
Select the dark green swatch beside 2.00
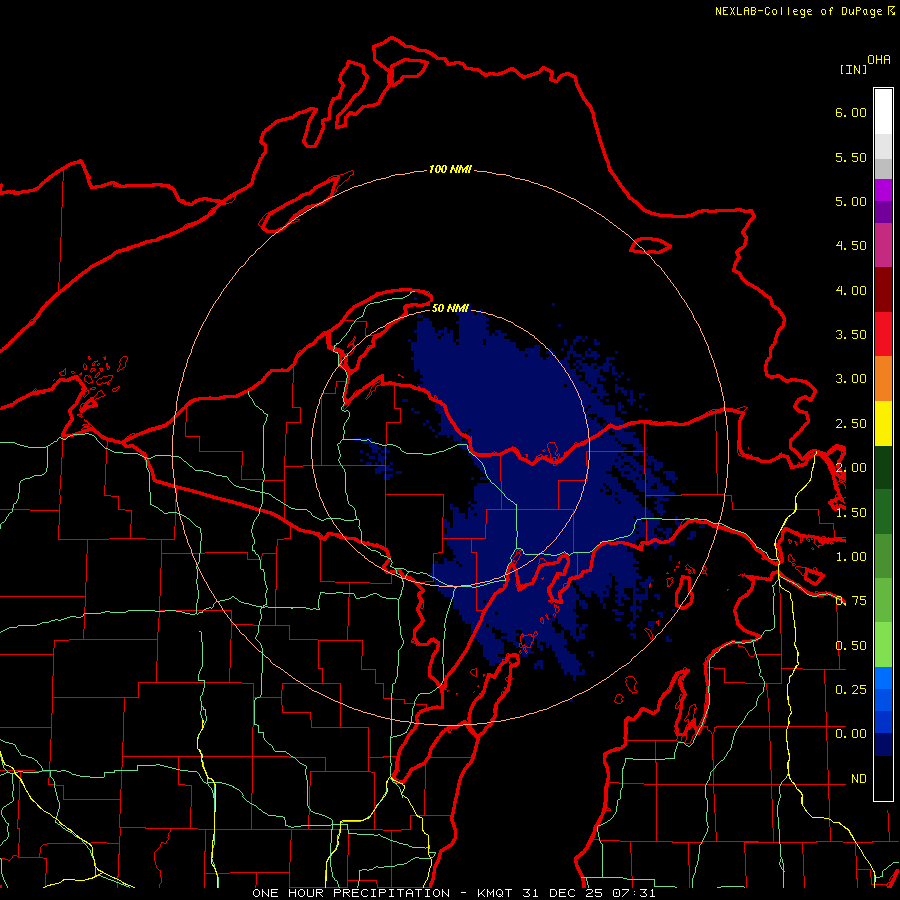coord(883,468)
